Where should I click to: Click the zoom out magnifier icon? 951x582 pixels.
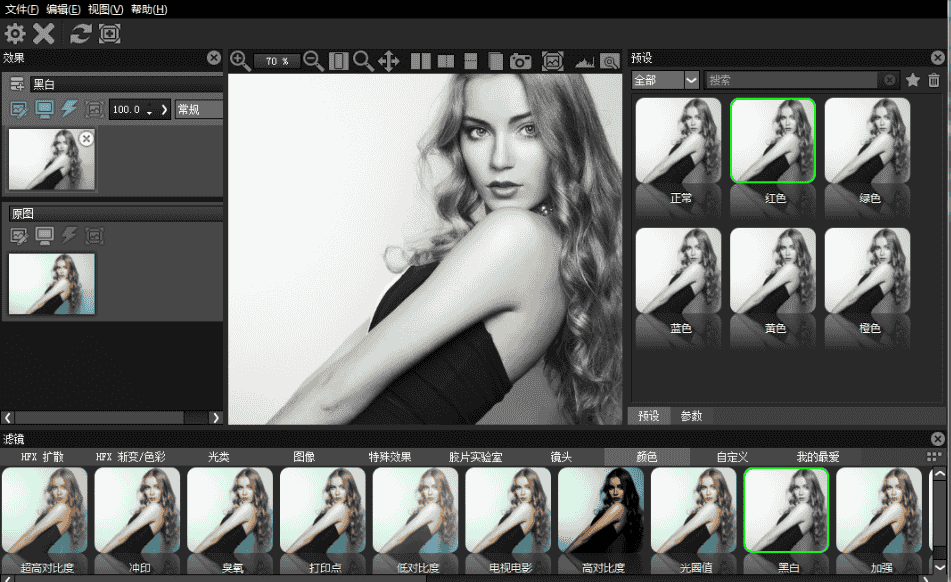314,61
